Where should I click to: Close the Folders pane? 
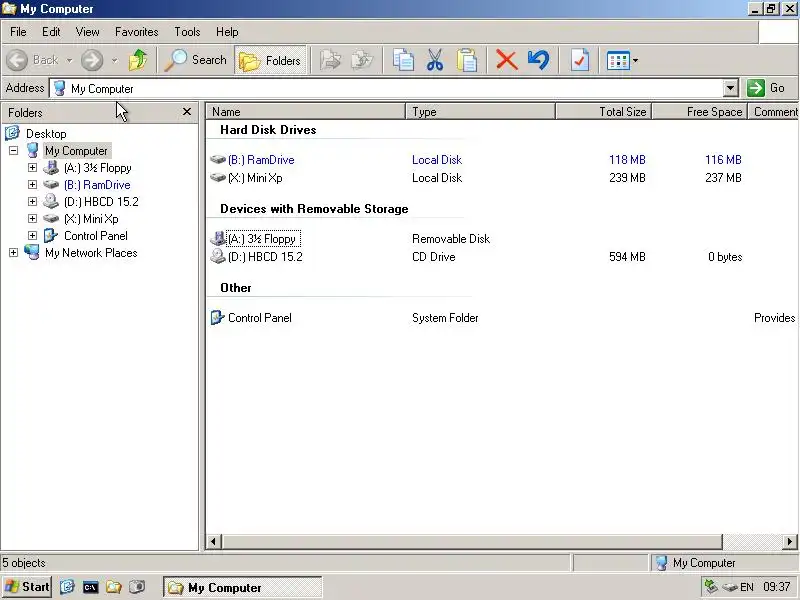pos(187,112)
